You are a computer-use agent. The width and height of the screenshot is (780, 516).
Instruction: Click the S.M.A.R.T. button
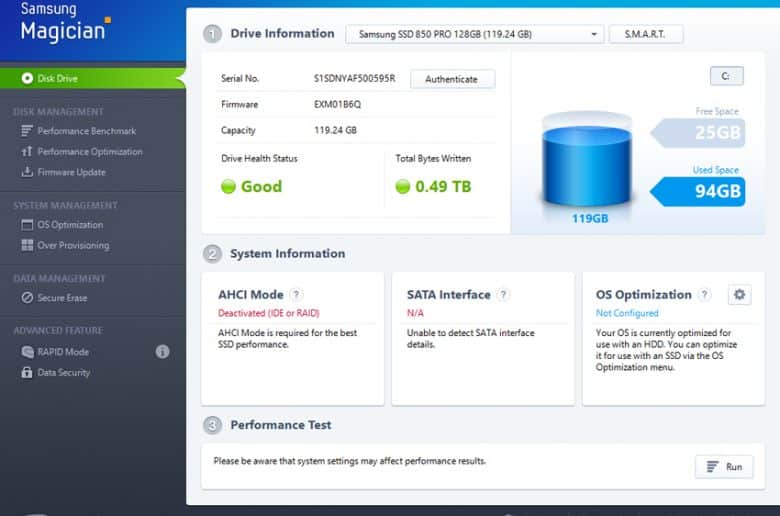coord(646,34)
